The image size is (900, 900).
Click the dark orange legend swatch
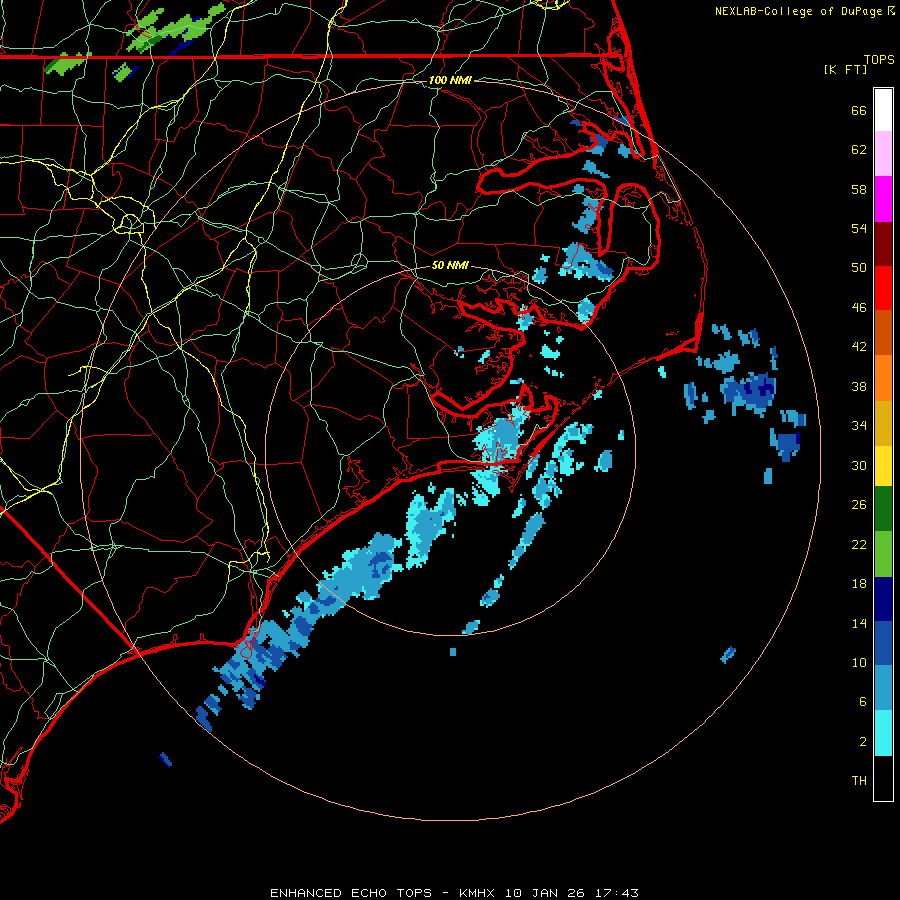(x=883, y=332)
